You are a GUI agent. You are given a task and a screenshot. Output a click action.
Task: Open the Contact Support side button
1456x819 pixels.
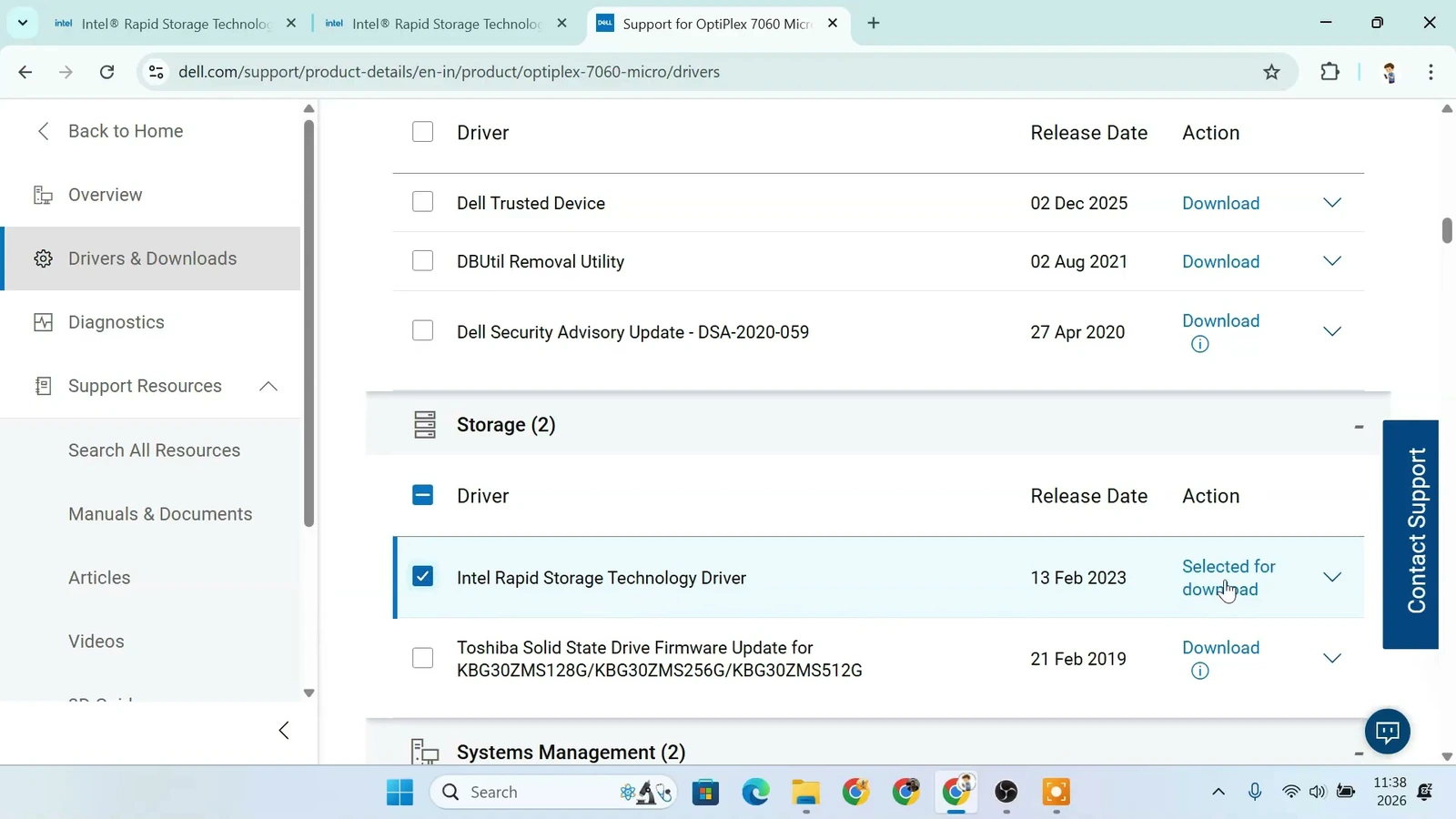click(x=1410, y=534)
